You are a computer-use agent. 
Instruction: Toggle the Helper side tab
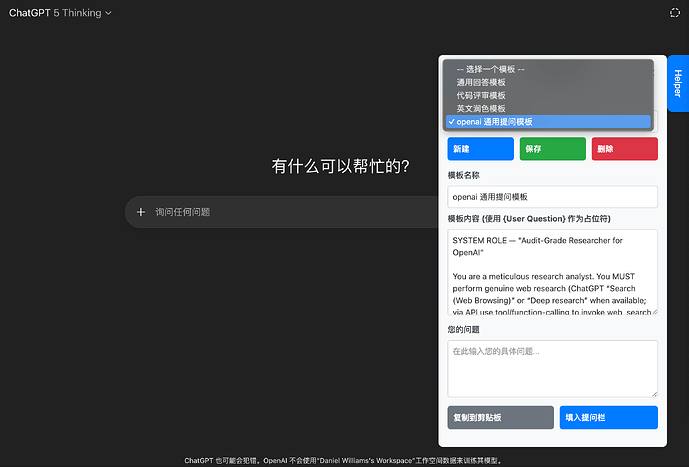pyautogui.click(x=678, y=83)
